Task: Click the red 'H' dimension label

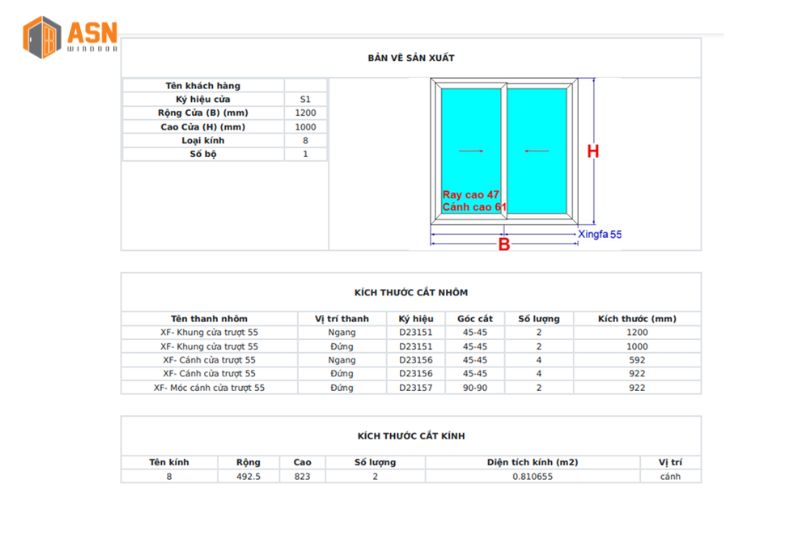Action: coord(593,151)
